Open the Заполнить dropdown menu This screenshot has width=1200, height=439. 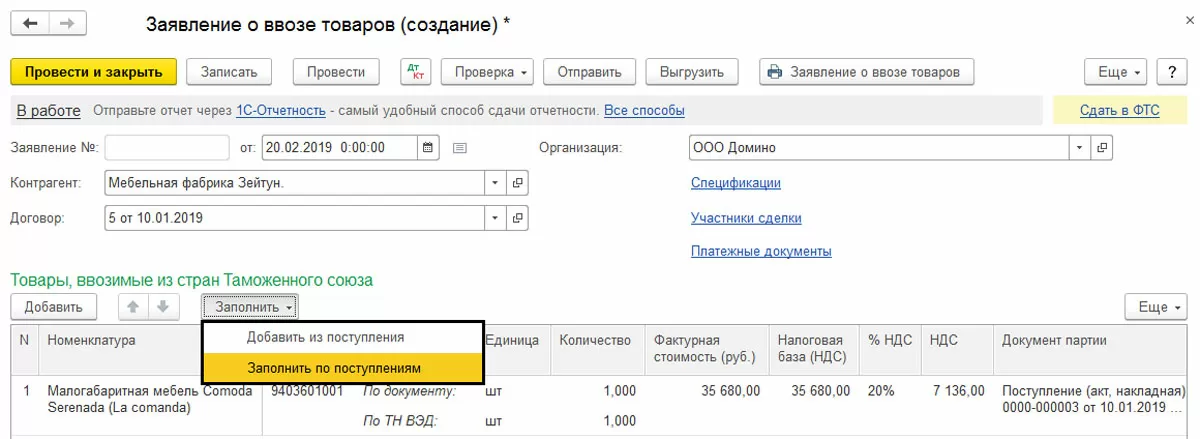[x=250, y=307]
